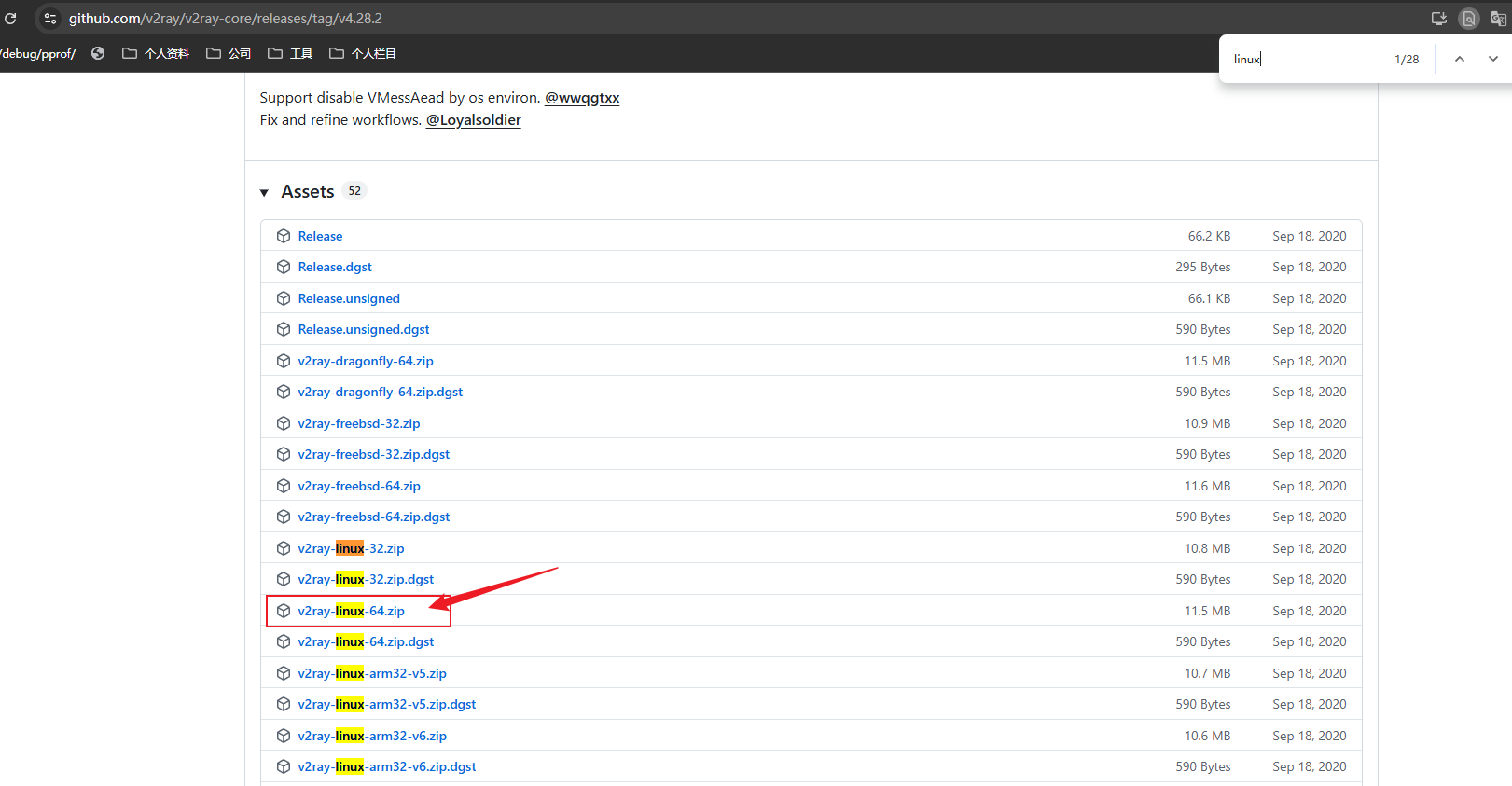This screenshot has width=1512, height=786.
Task: Click the package icon beside v2ray-linux-64.zip
Action: click(x=284, y=611)
